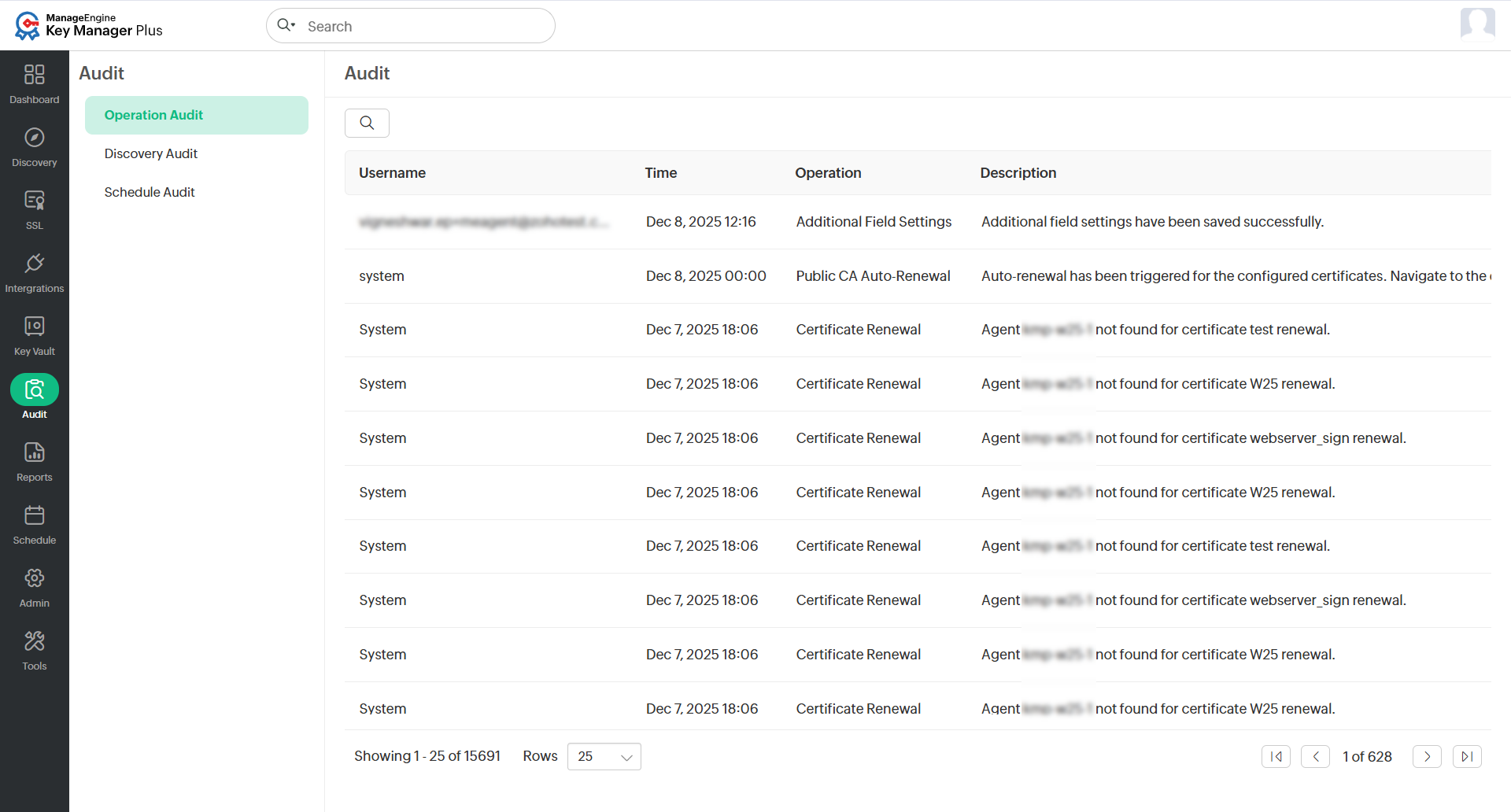Click 'Additional field settings have been saved successfully.' description
Screen dimensions: 1511x812
(x=1152, y=222)
